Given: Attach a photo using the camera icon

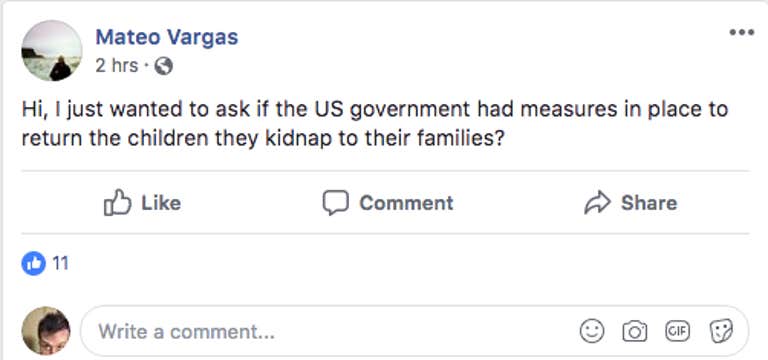Looking at the screenshot, I should (x=635, y=332).
